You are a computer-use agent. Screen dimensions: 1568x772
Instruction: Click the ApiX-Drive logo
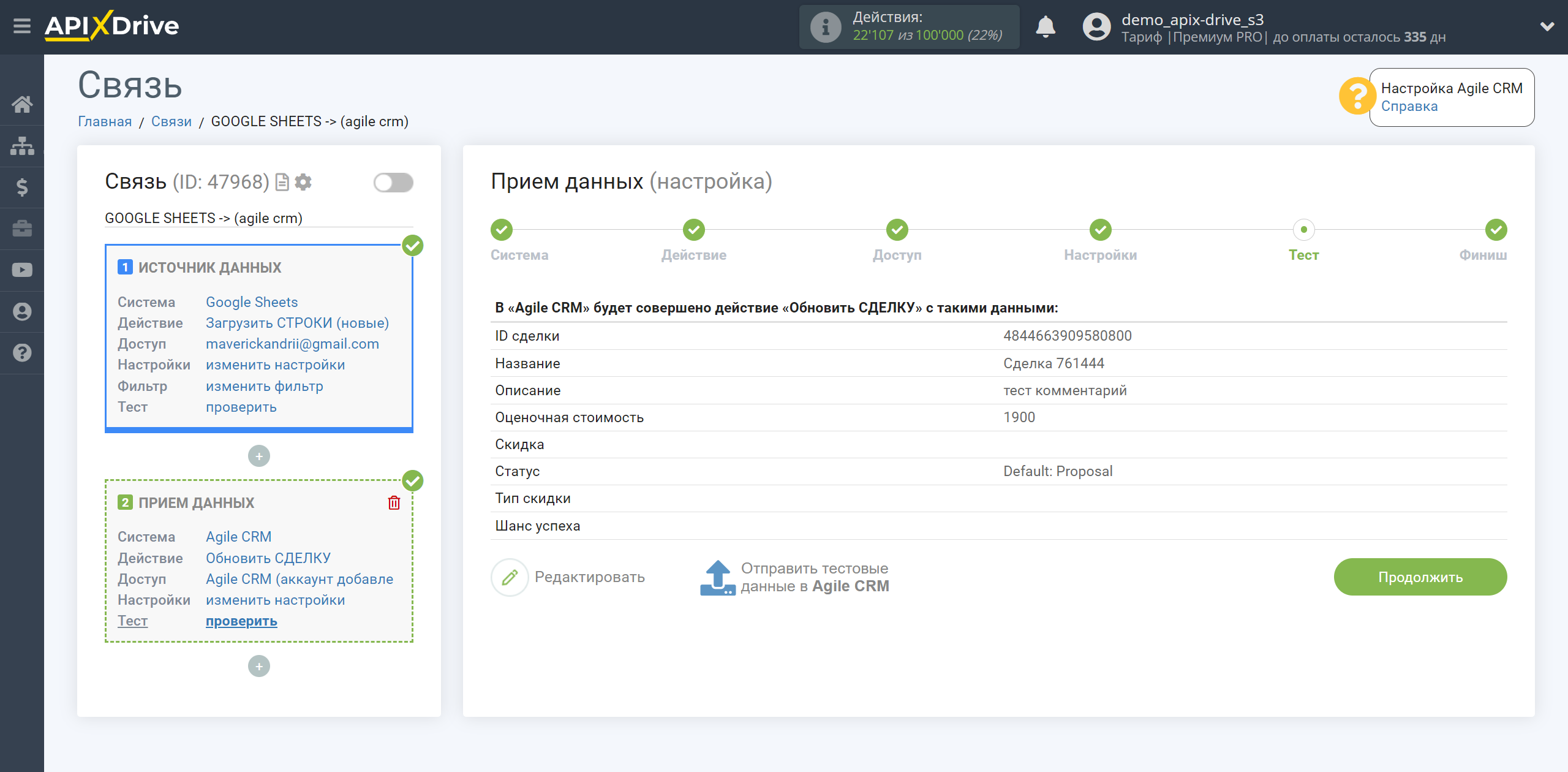[112, 26]
